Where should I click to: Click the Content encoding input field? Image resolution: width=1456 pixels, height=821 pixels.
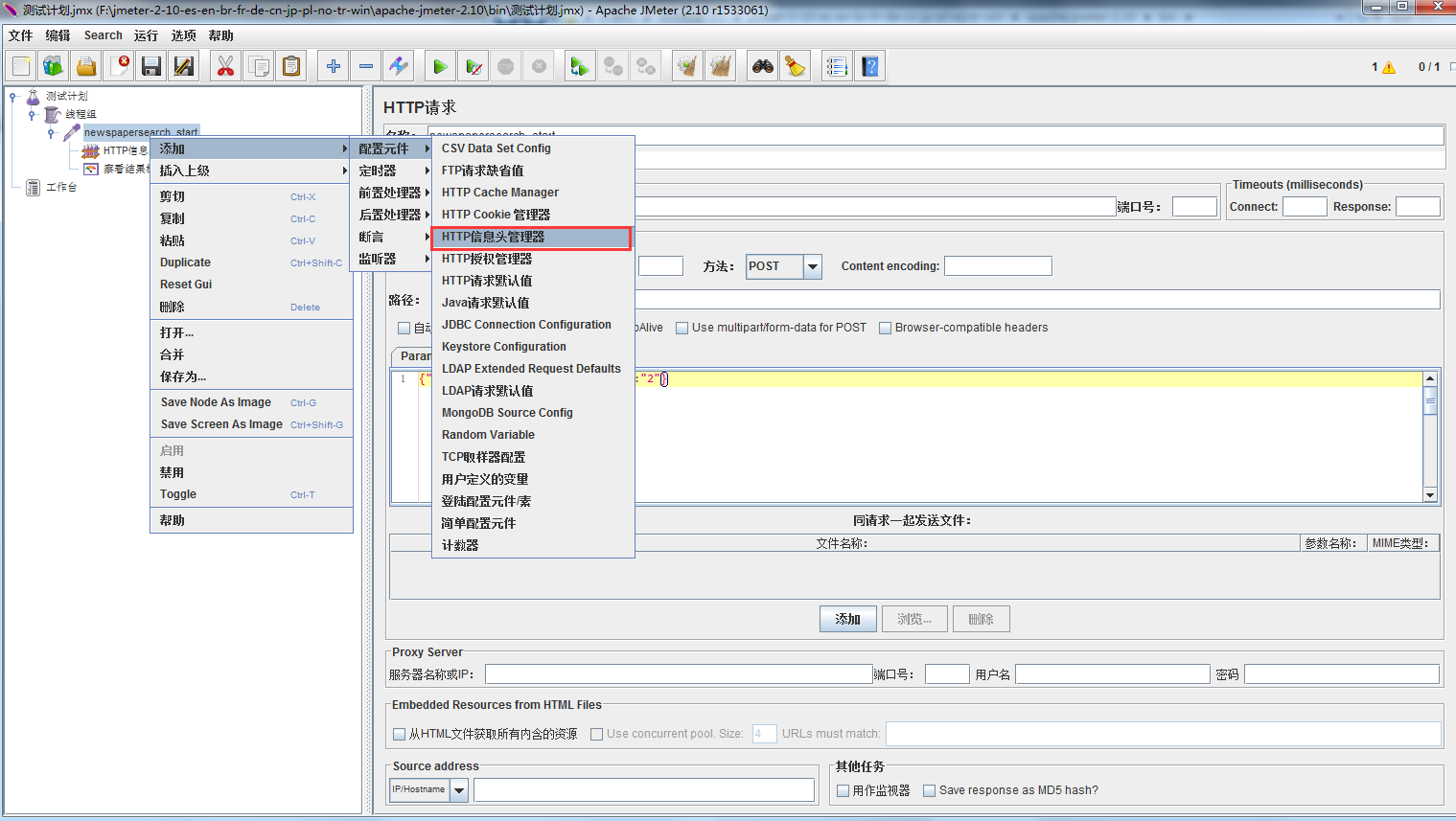998,266
